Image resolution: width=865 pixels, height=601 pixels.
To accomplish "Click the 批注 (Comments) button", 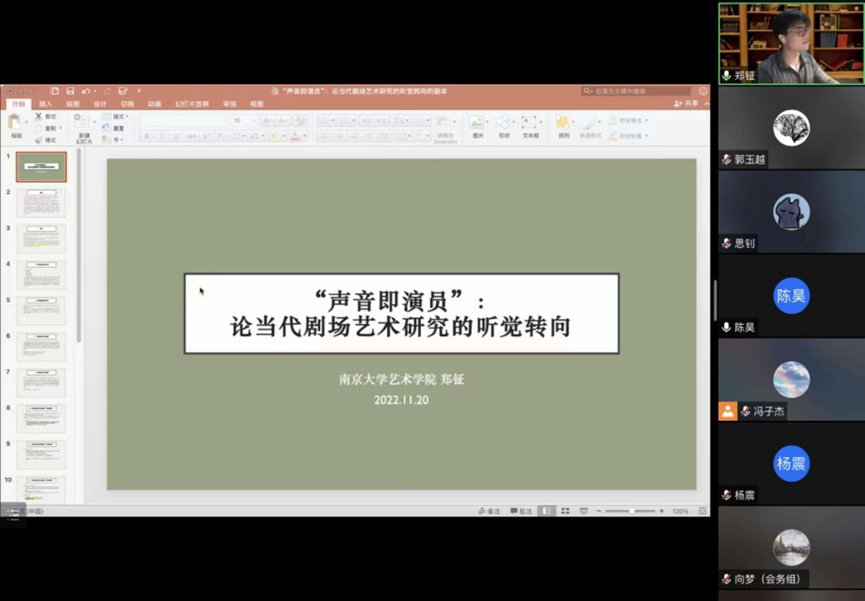I will [x=520, y=512].
